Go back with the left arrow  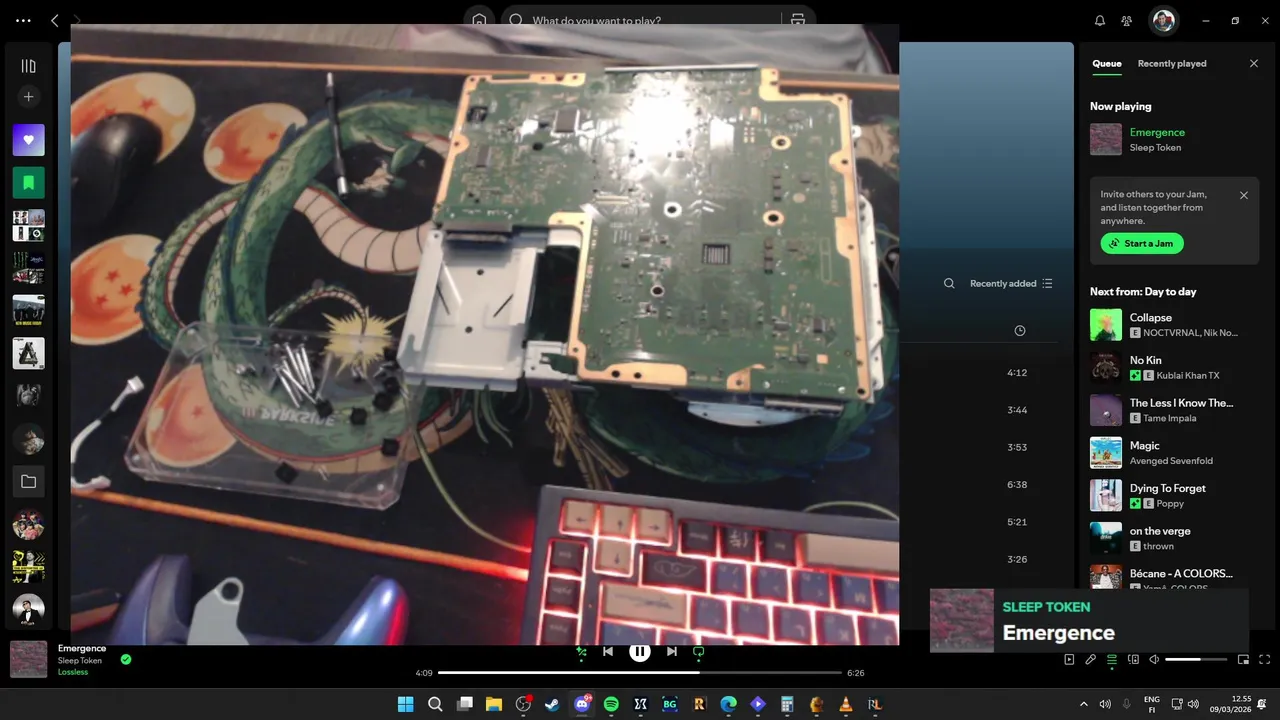55,20
